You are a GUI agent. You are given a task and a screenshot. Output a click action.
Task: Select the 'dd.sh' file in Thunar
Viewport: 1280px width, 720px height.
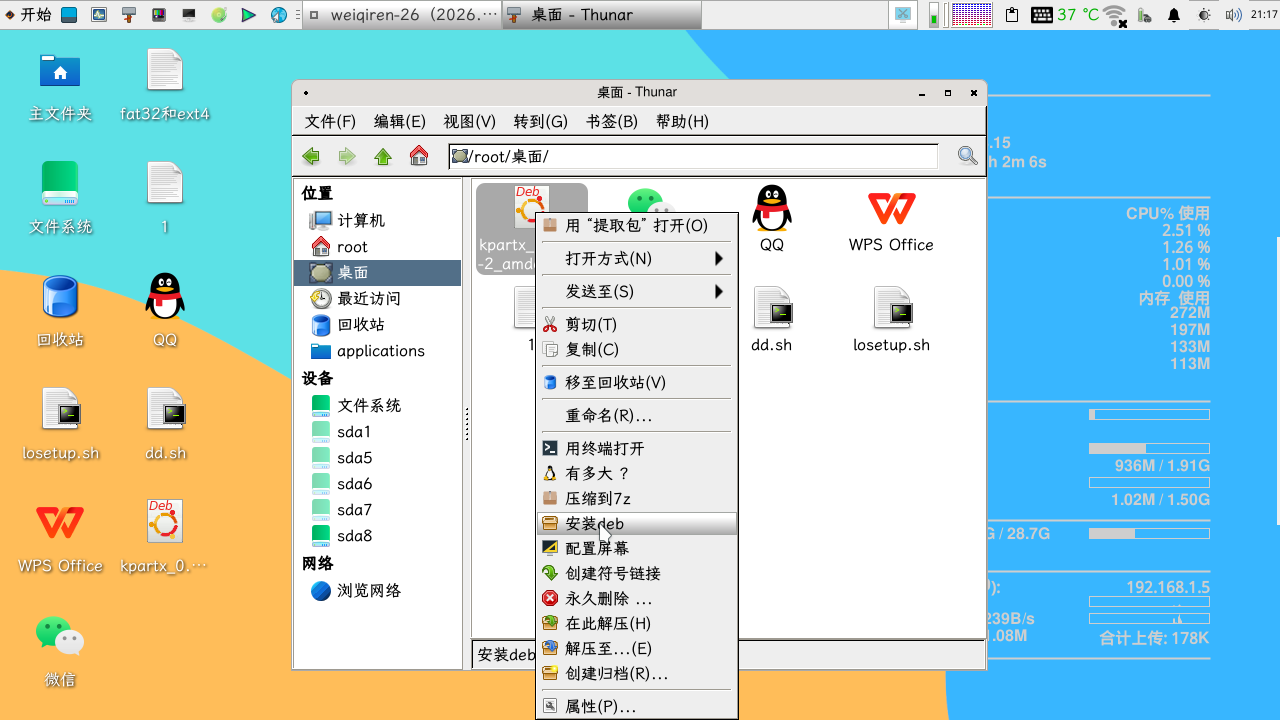tap(772, 319)
